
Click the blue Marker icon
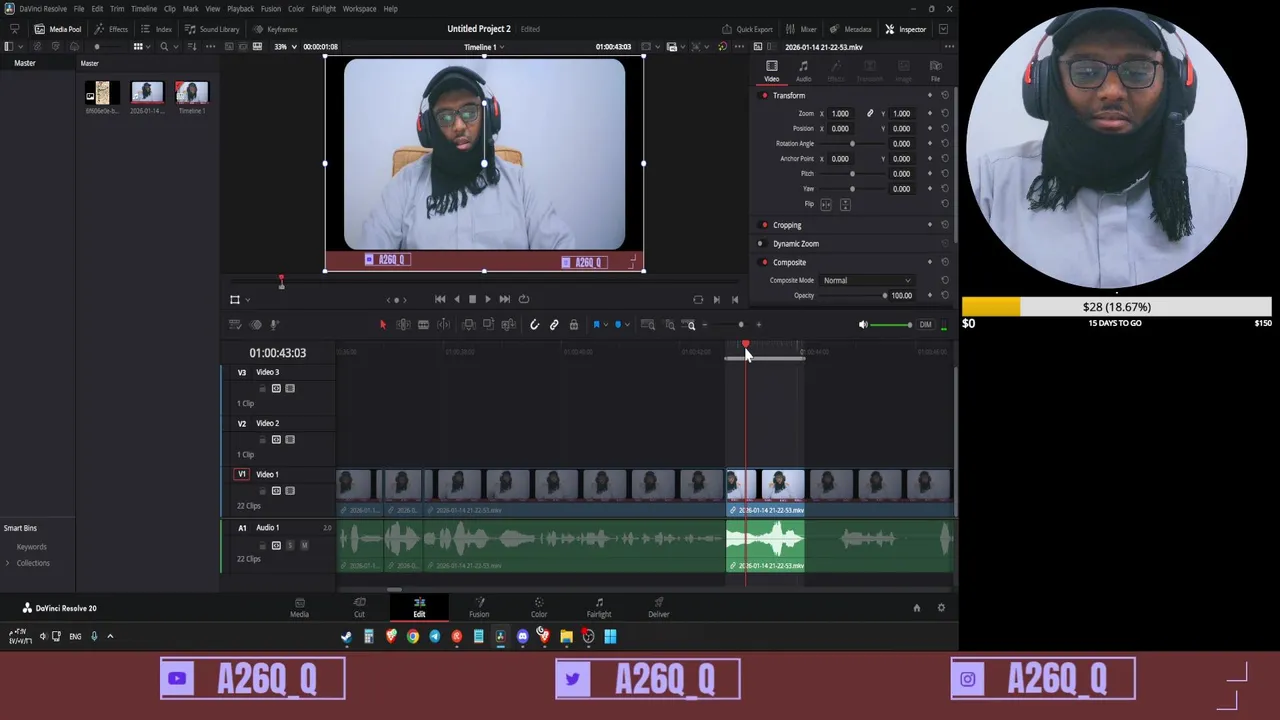pyautogui.click(x=617, y=325)
